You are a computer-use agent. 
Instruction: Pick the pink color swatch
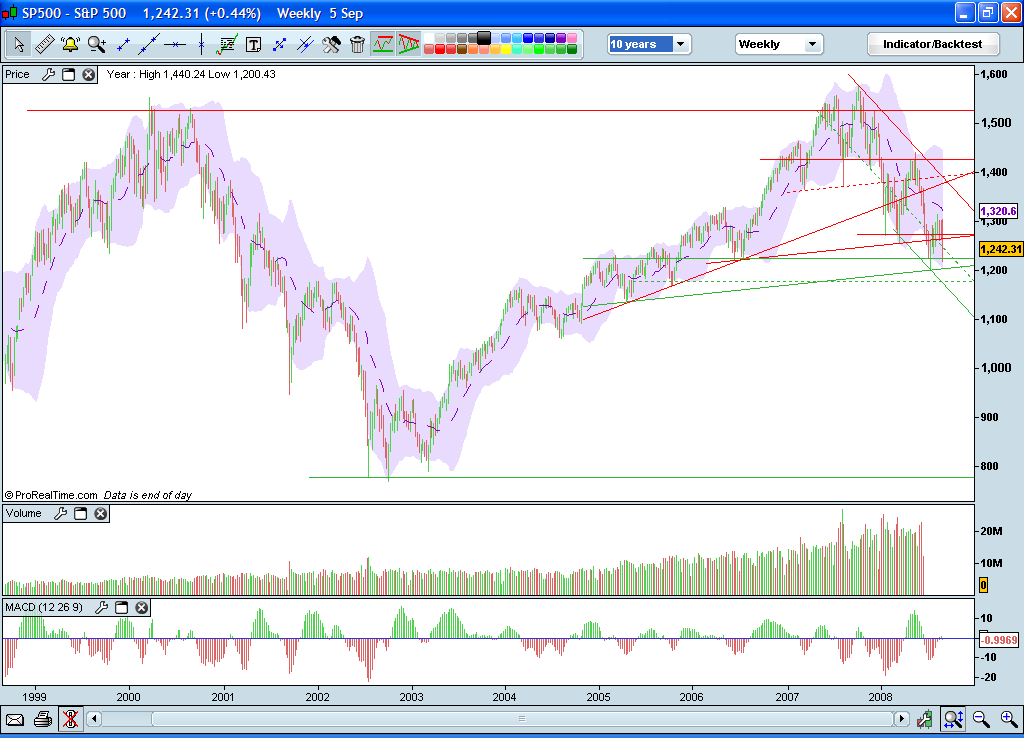click(572, 38)
